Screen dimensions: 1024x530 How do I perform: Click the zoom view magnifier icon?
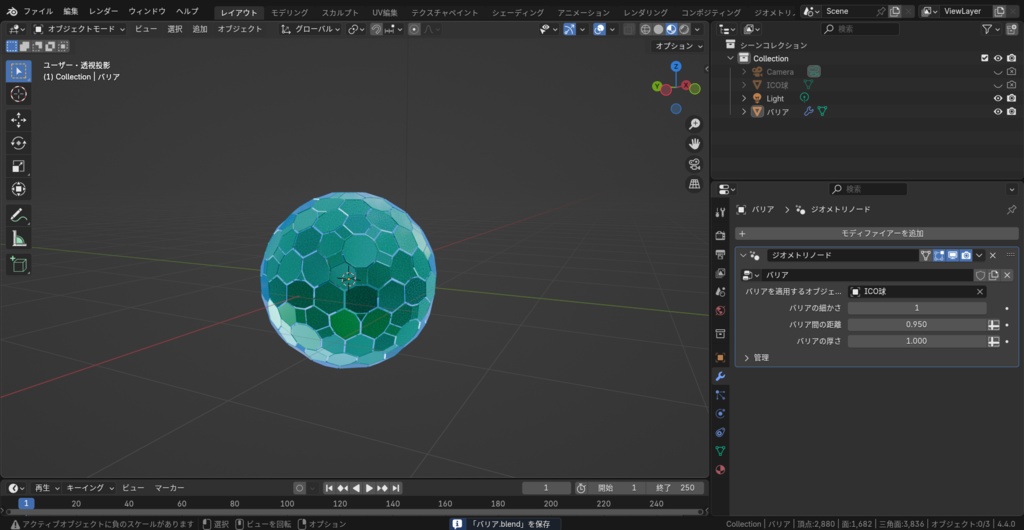(x=694, y=124)
